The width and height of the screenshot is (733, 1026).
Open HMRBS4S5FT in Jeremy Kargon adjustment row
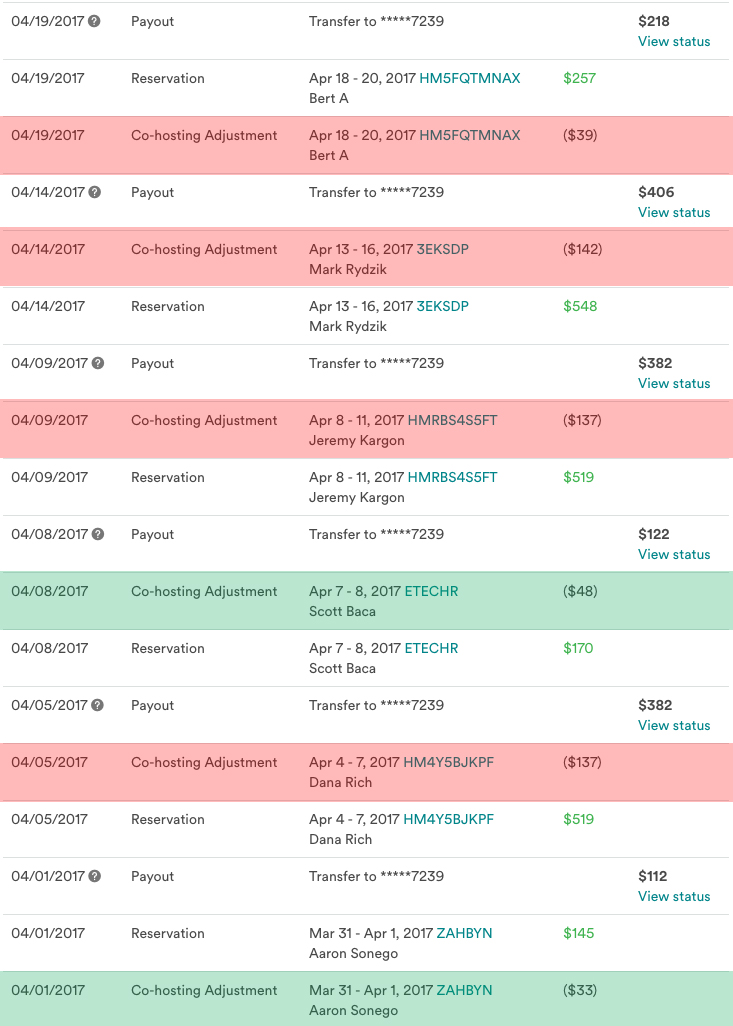coord(452,420)
